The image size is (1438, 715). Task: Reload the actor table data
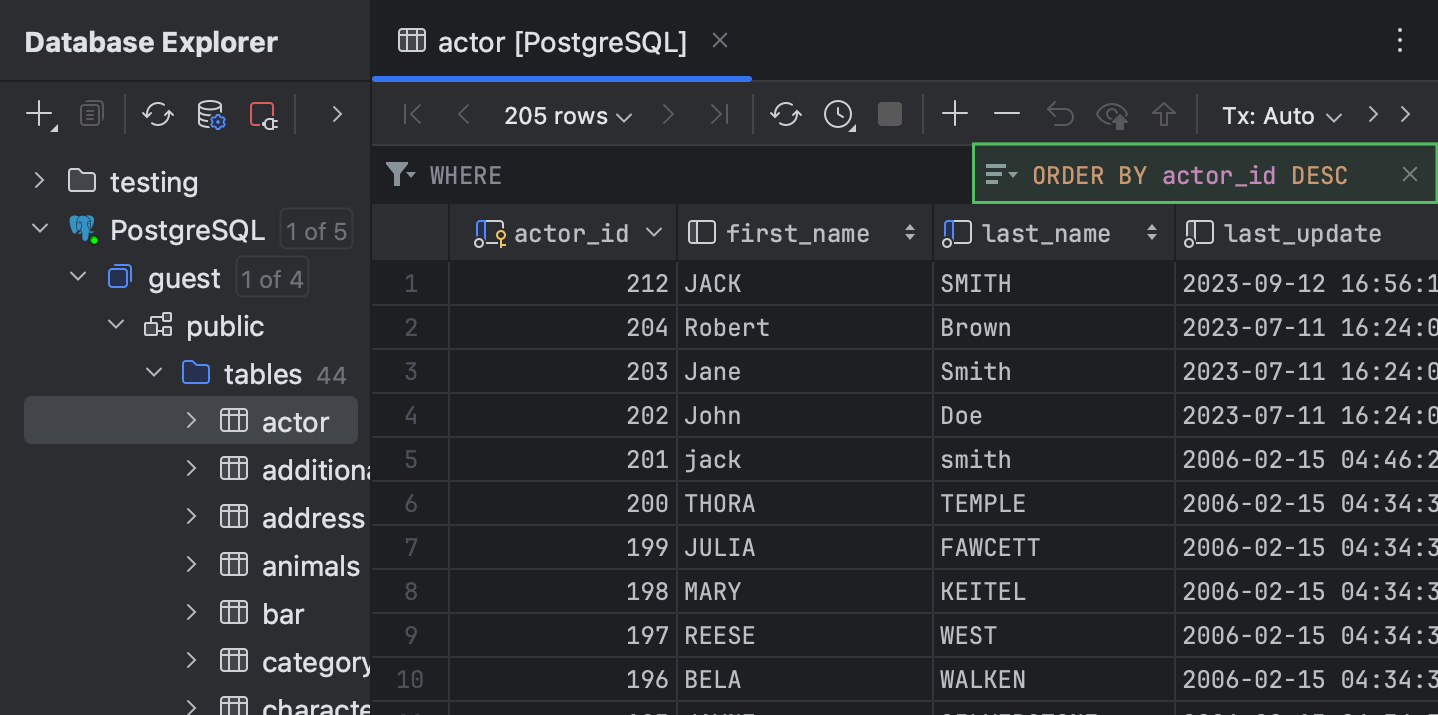click(x=786, y=114)
